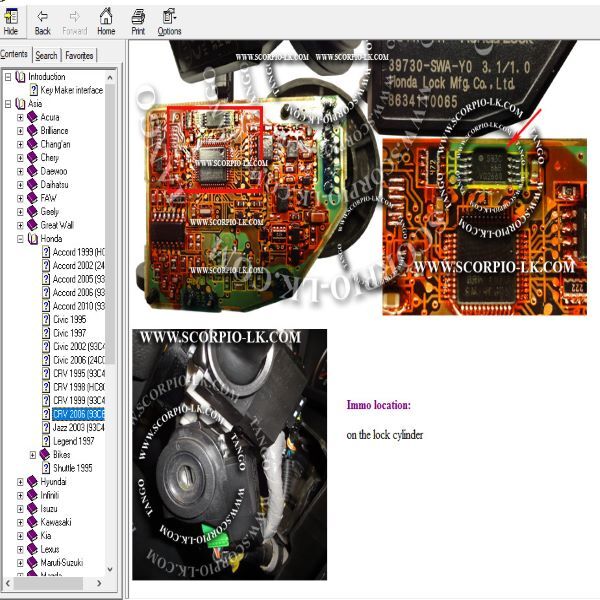Switch to the Favorites tab
The width and height of the screenshot is (600, 600).
click(x=79, y=55)
